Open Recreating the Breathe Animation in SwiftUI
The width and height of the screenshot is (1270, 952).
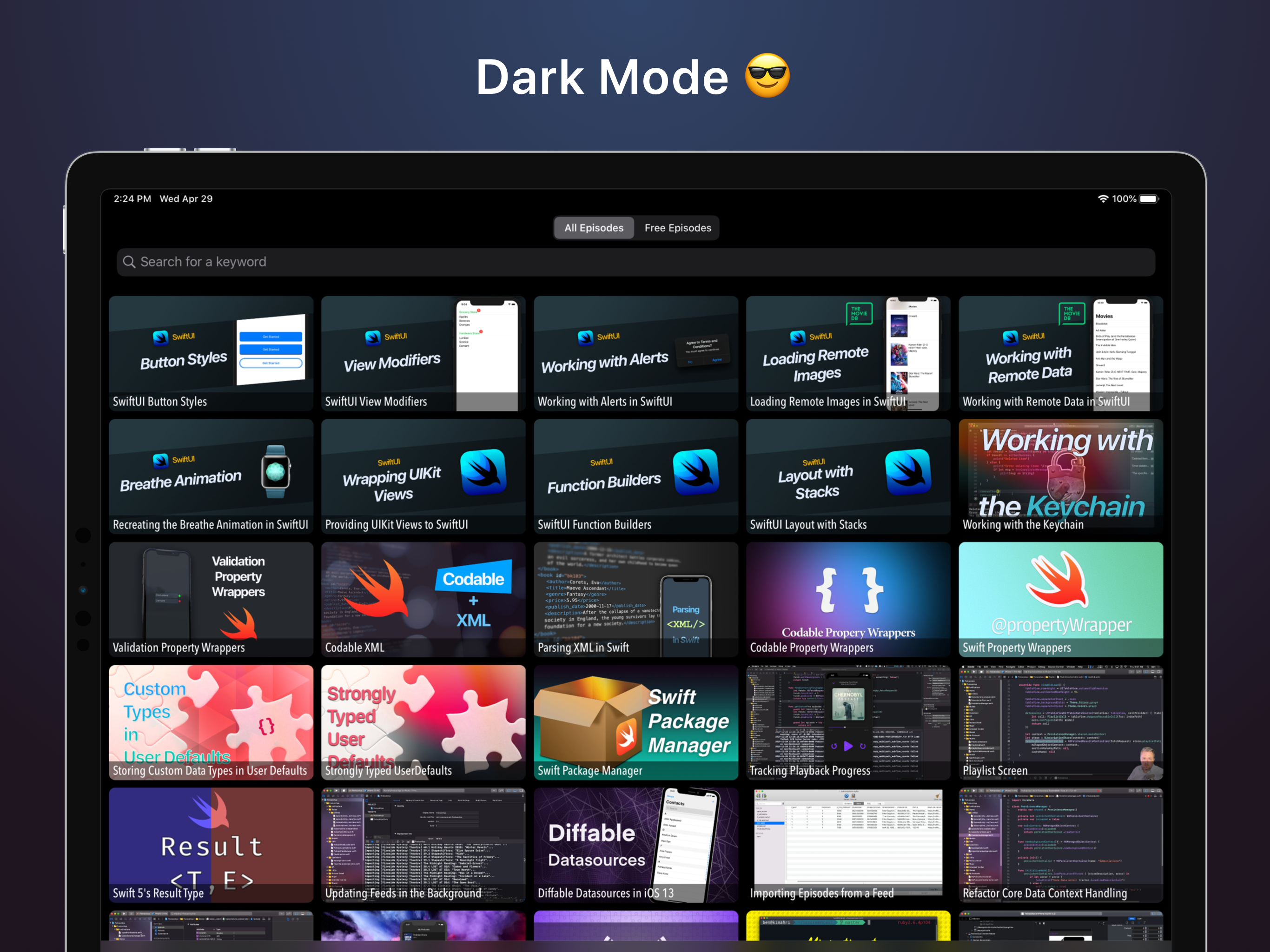click(x=211, y=476)
